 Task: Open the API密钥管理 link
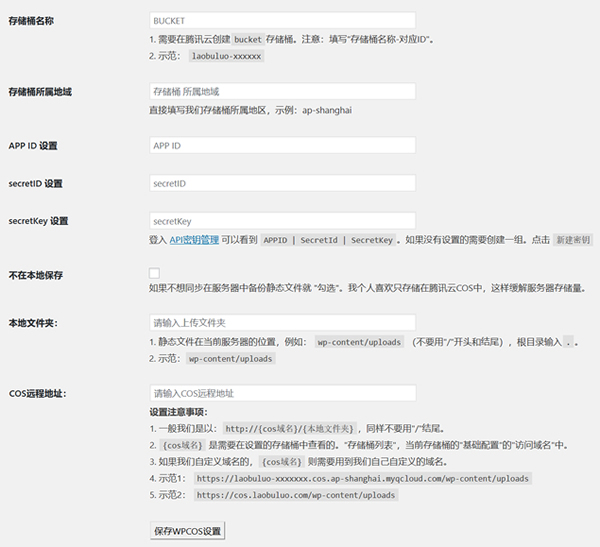(x=193, y=240)
